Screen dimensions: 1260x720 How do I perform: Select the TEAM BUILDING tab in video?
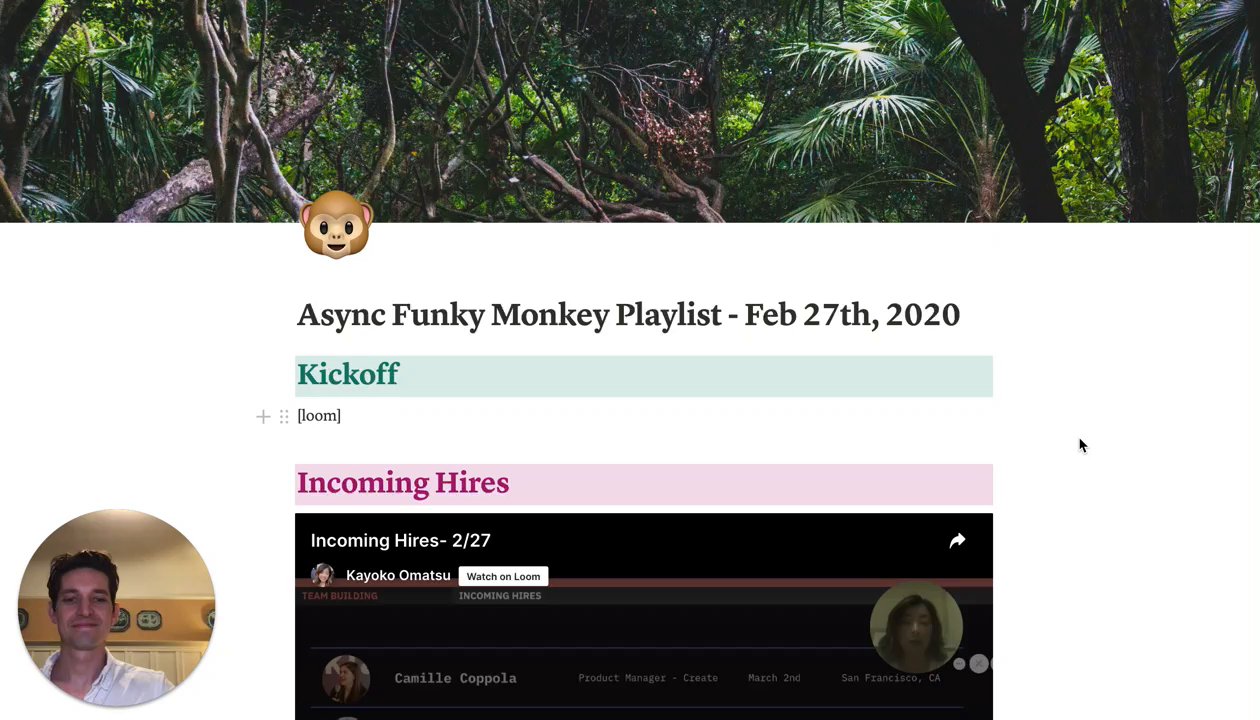click(340, 596)
